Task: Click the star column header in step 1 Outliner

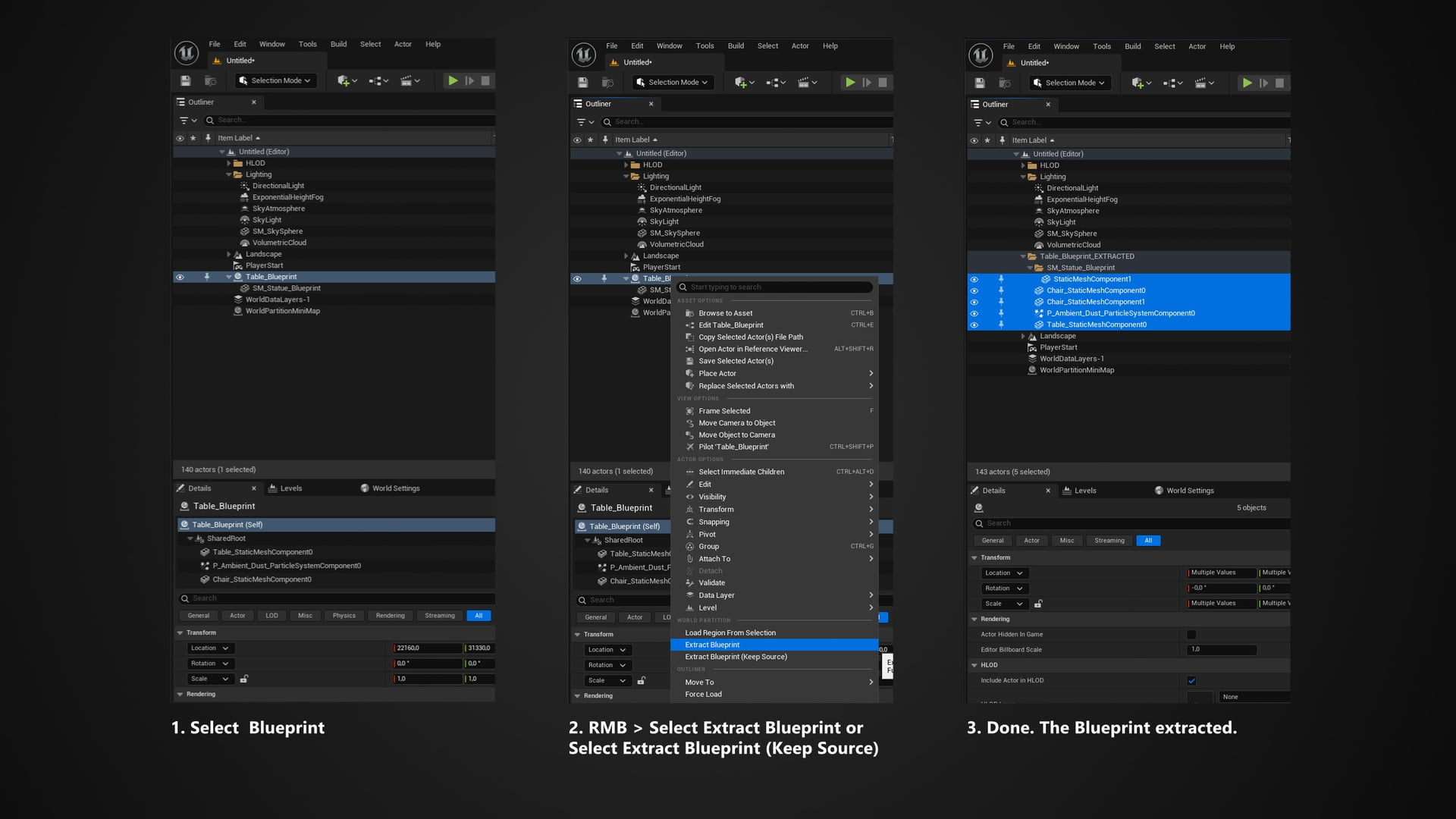Action: 193,138
